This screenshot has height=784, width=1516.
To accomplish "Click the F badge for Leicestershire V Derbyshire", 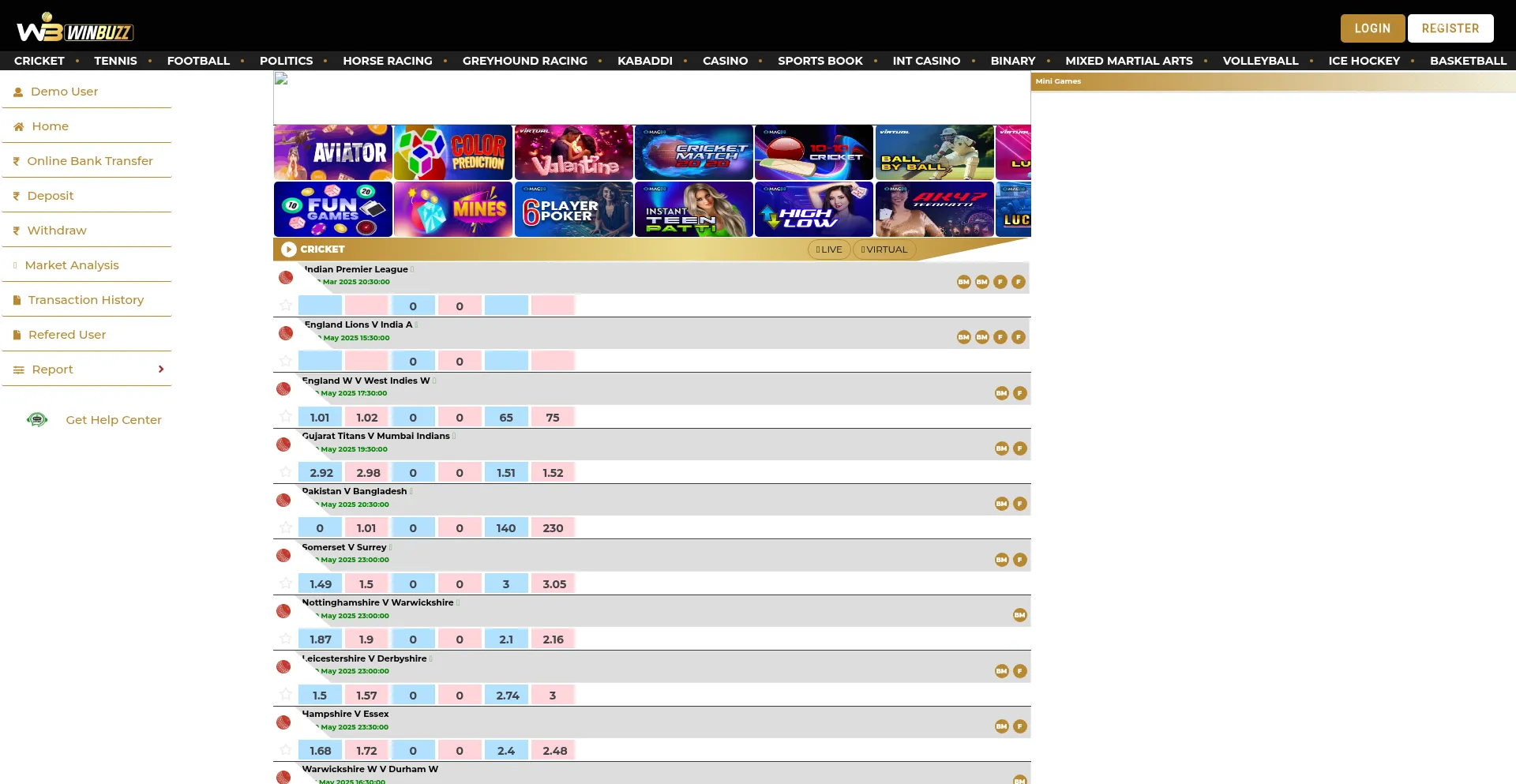I will click(x=1020, y=671).
